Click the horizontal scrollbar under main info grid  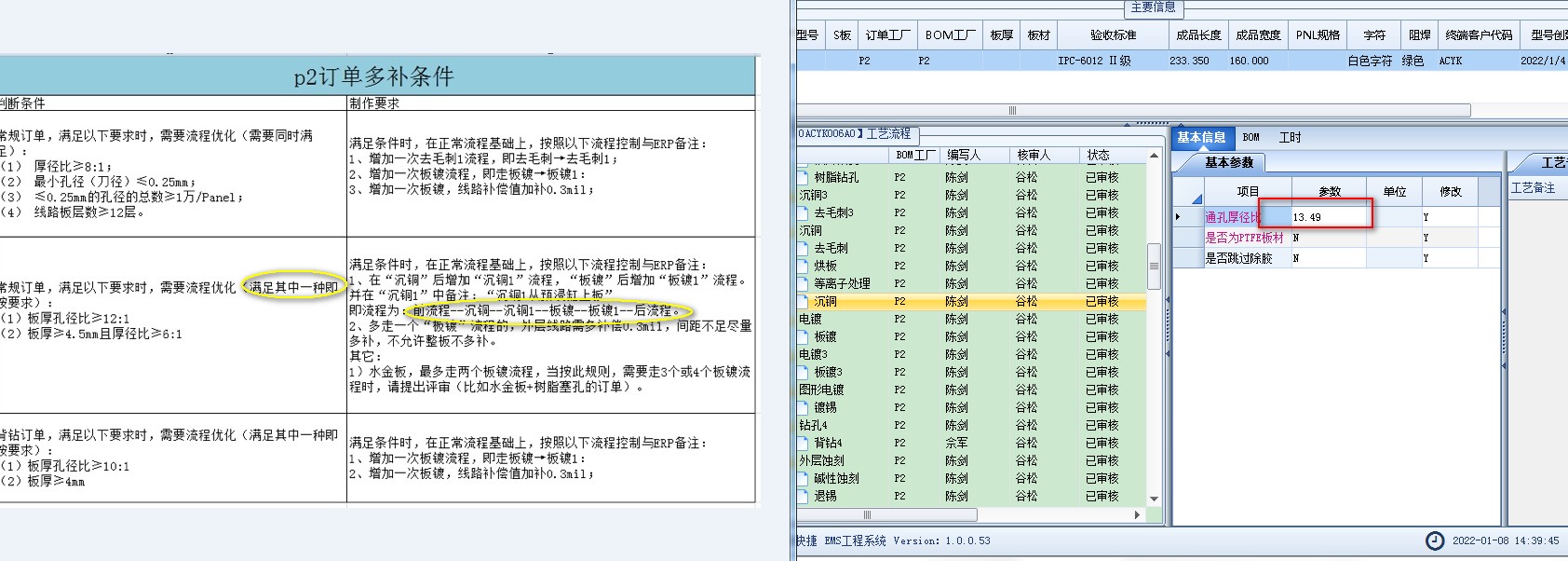[x=1133, y=110]
